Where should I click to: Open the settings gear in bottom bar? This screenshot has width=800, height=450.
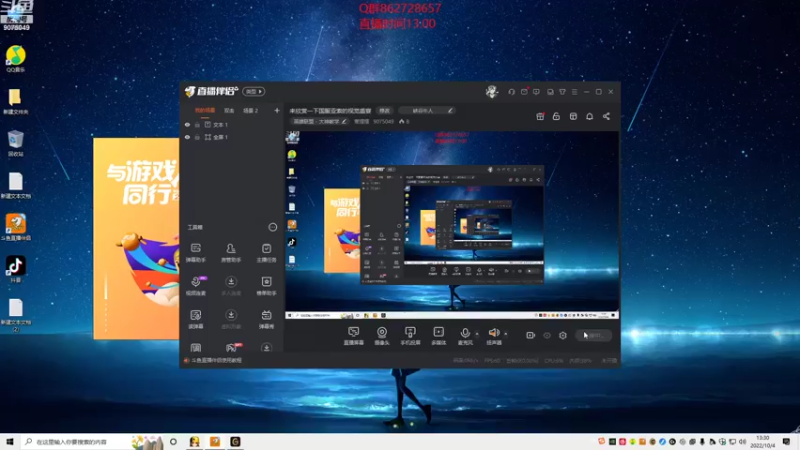[563, 335]
